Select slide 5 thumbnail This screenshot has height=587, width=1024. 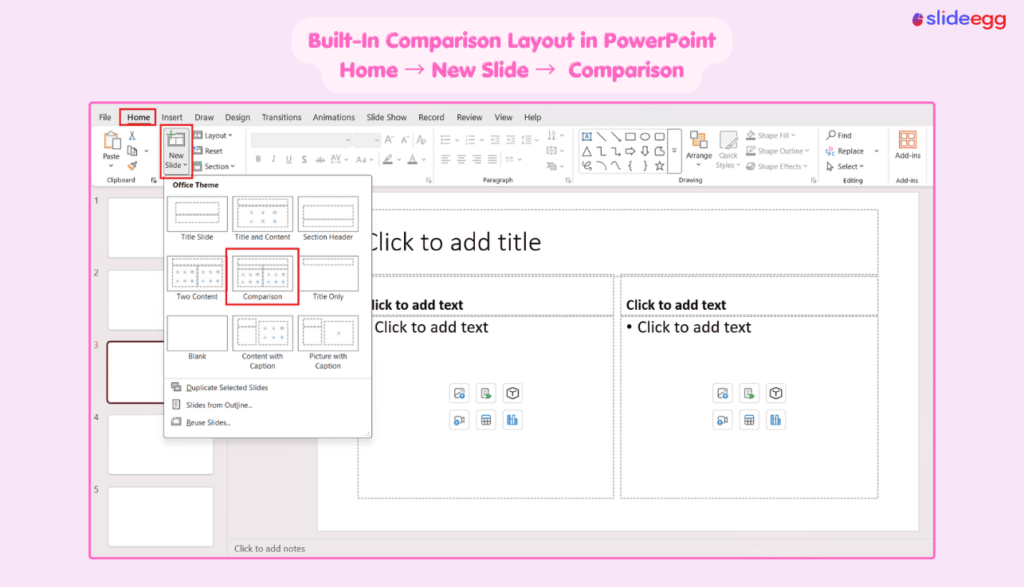pyautogui.click(x=161, y=516)
